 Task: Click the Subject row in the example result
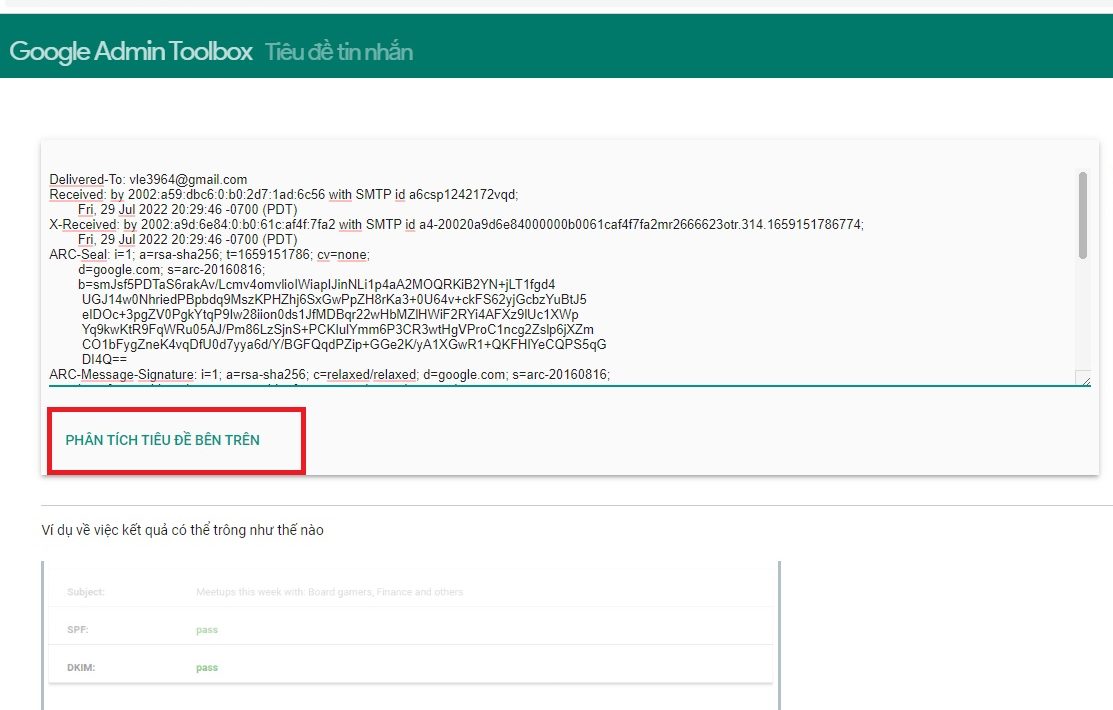coord(410,591)
